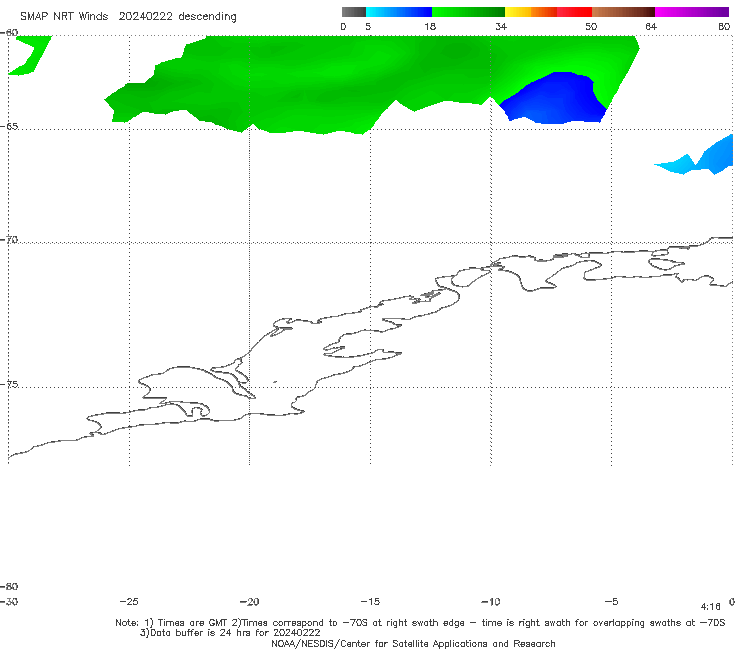Click the color bar label '34'

tap(501, 26)
